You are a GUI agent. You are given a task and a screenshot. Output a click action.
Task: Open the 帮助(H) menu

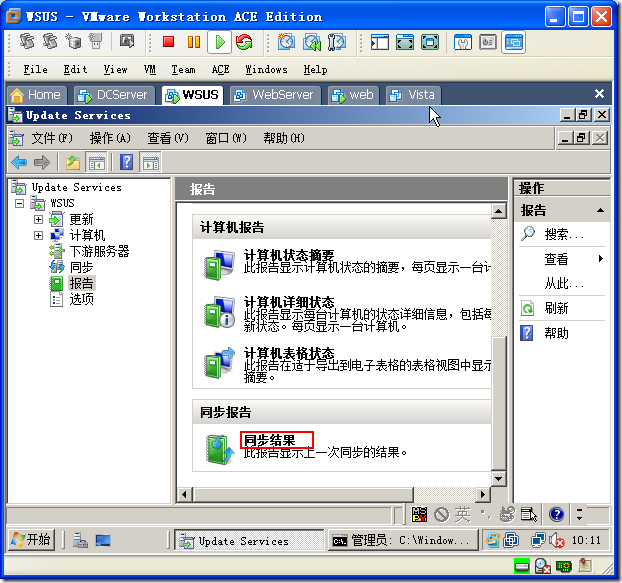[284, 138]
